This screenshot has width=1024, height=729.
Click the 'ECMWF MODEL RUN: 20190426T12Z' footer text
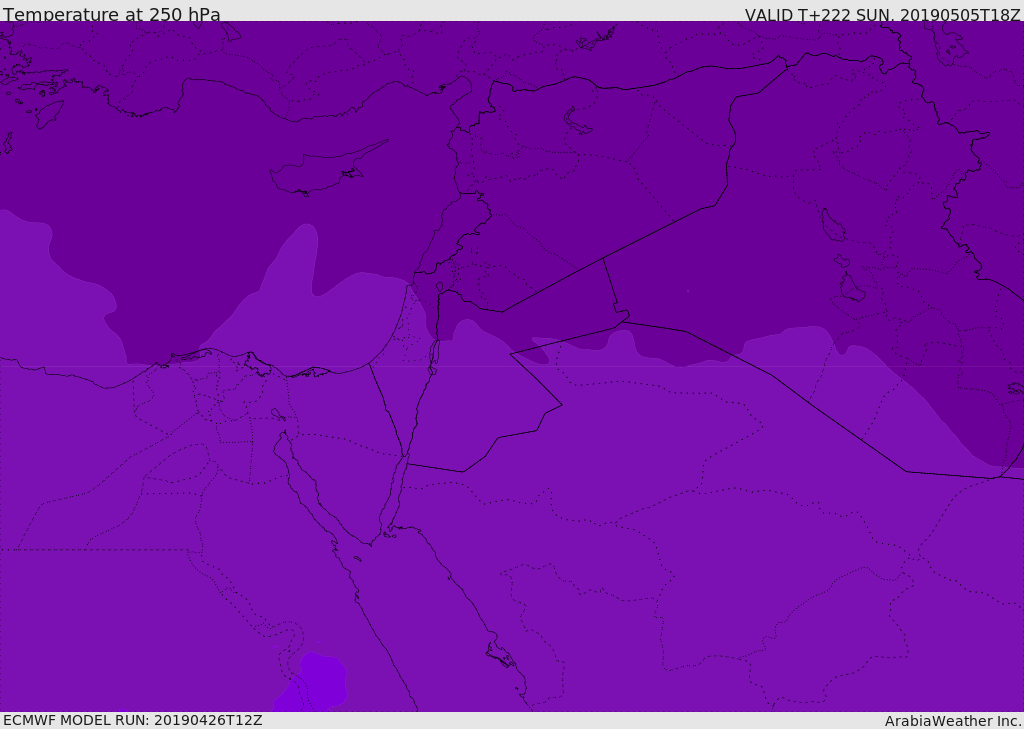click(x=133, y=720)
